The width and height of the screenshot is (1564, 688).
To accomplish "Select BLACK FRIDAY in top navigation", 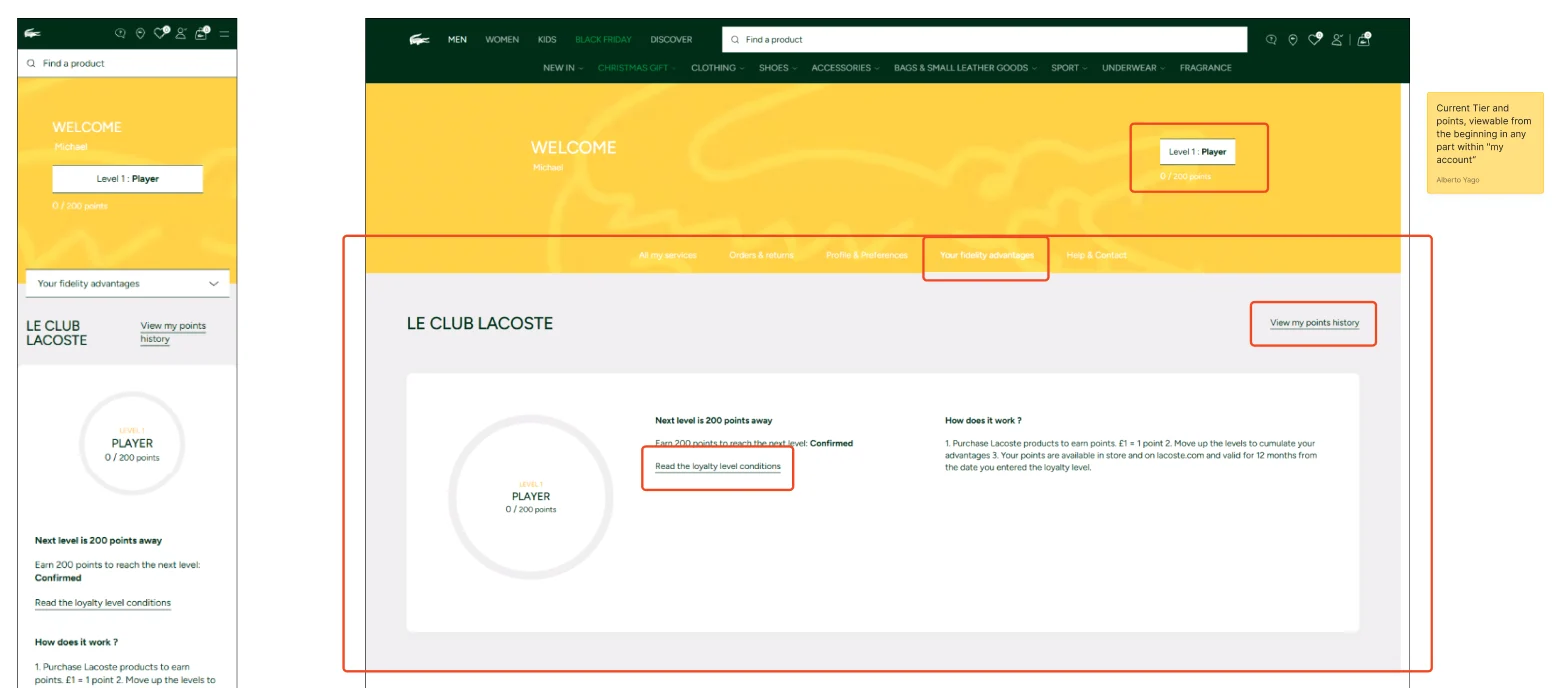I will coord(603,40).
